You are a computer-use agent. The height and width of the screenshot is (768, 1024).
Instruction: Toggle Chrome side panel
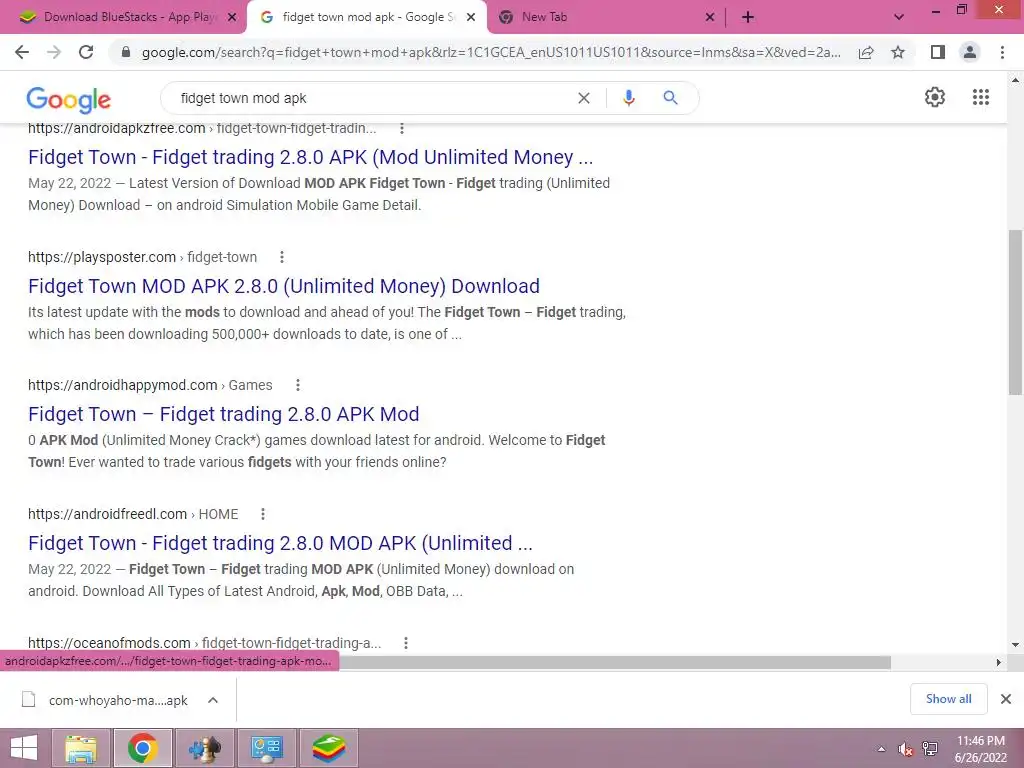point(938,52)
